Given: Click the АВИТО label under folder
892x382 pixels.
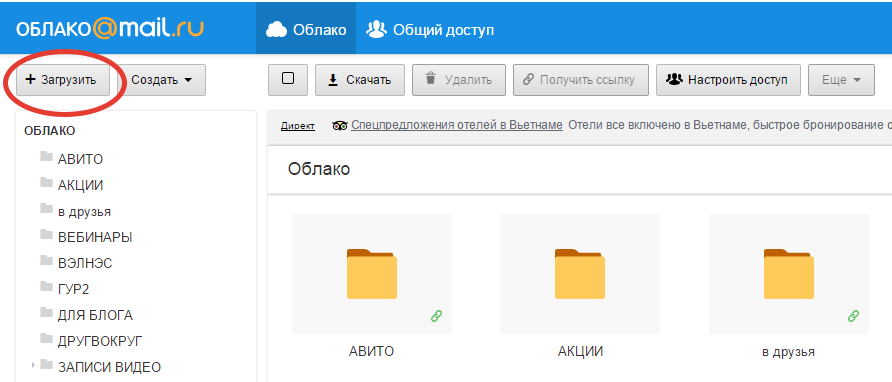Looking at the screenshot, I should (x=371, y=351).
